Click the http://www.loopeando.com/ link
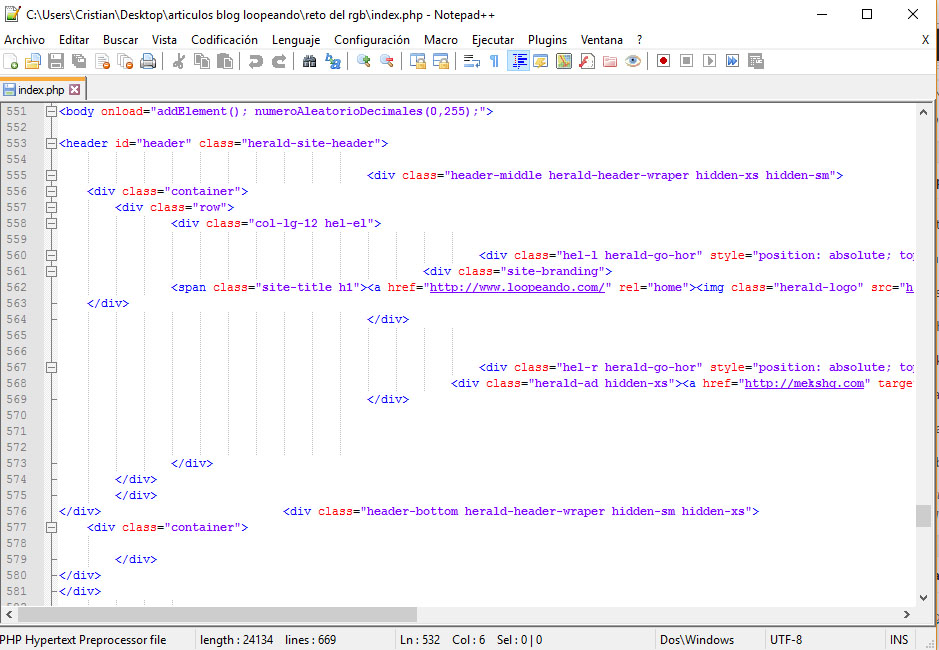The image size is (939, 650). click(517, 288)
